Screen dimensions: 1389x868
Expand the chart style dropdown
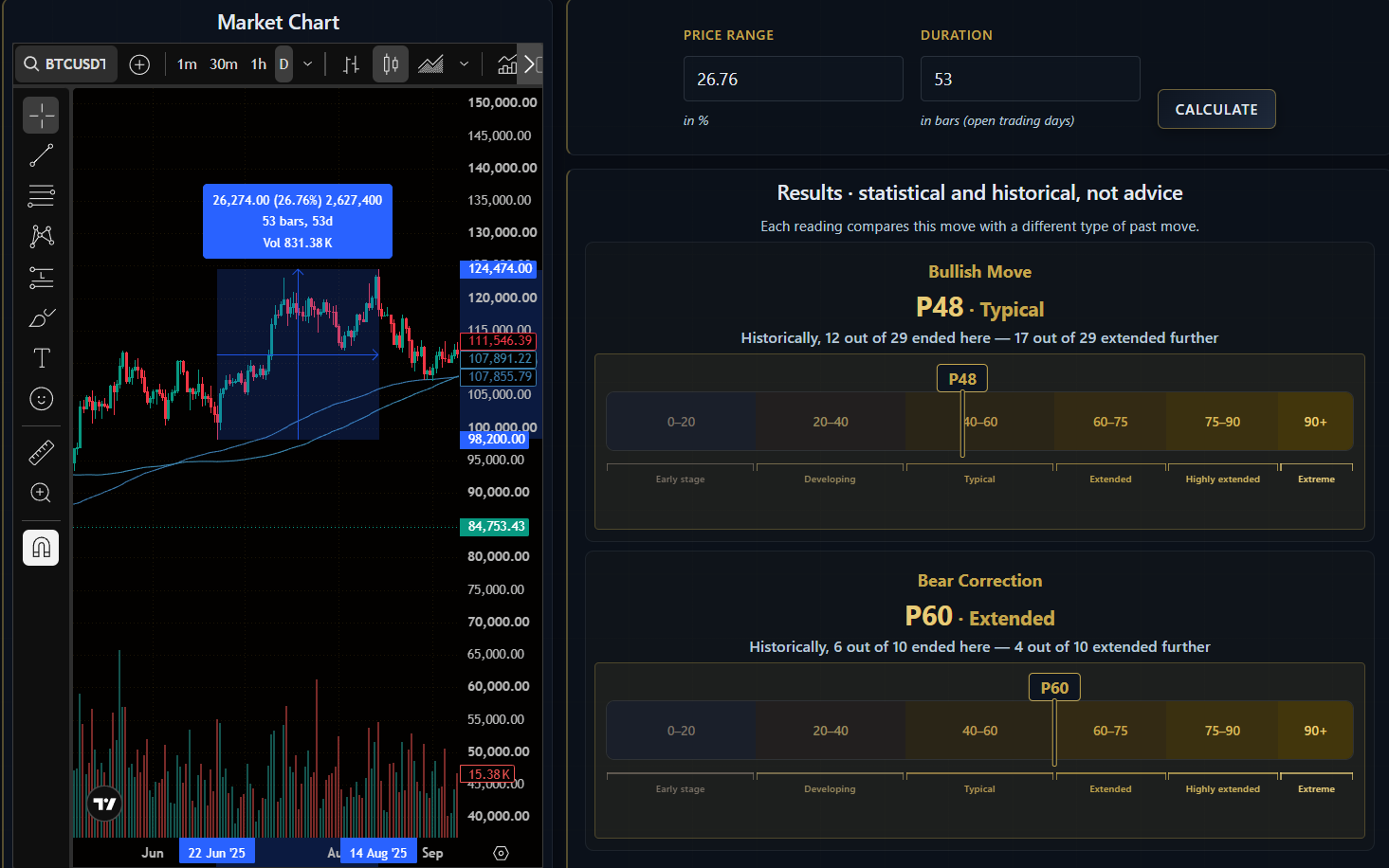coord(464,64)
